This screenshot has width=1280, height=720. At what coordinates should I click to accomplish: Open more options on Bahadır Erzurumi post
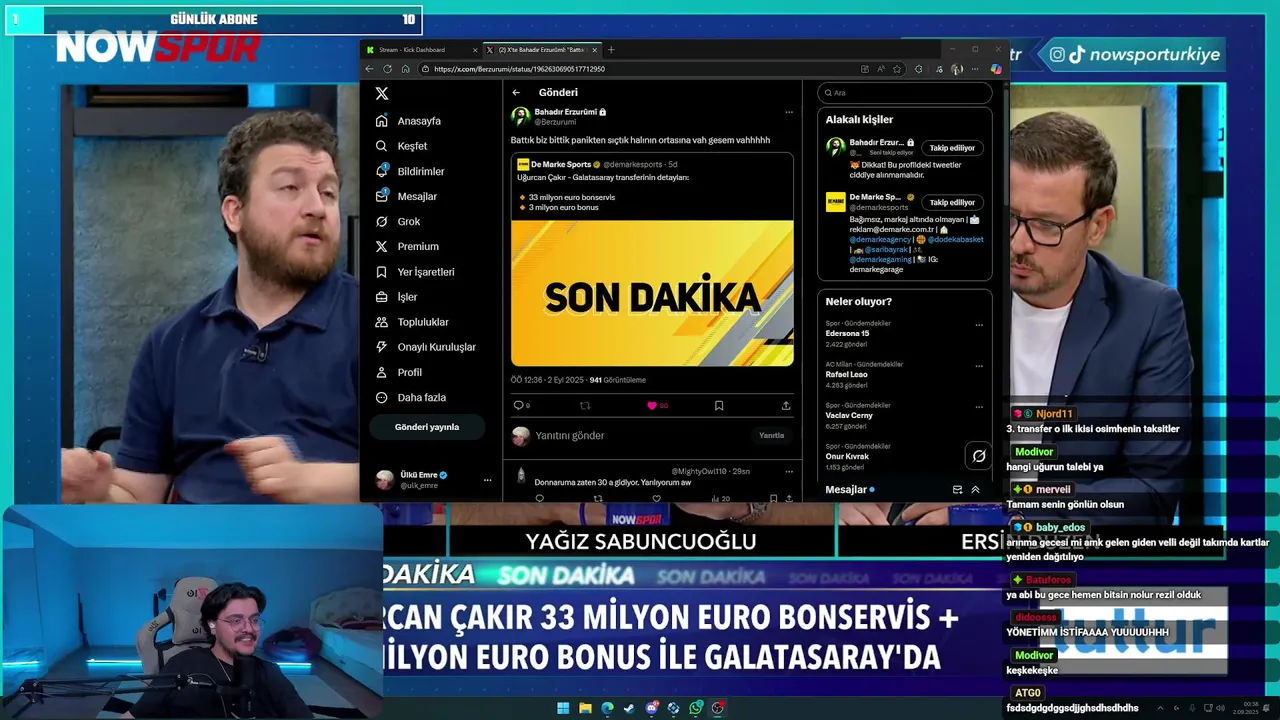click(x=789, y=112)
